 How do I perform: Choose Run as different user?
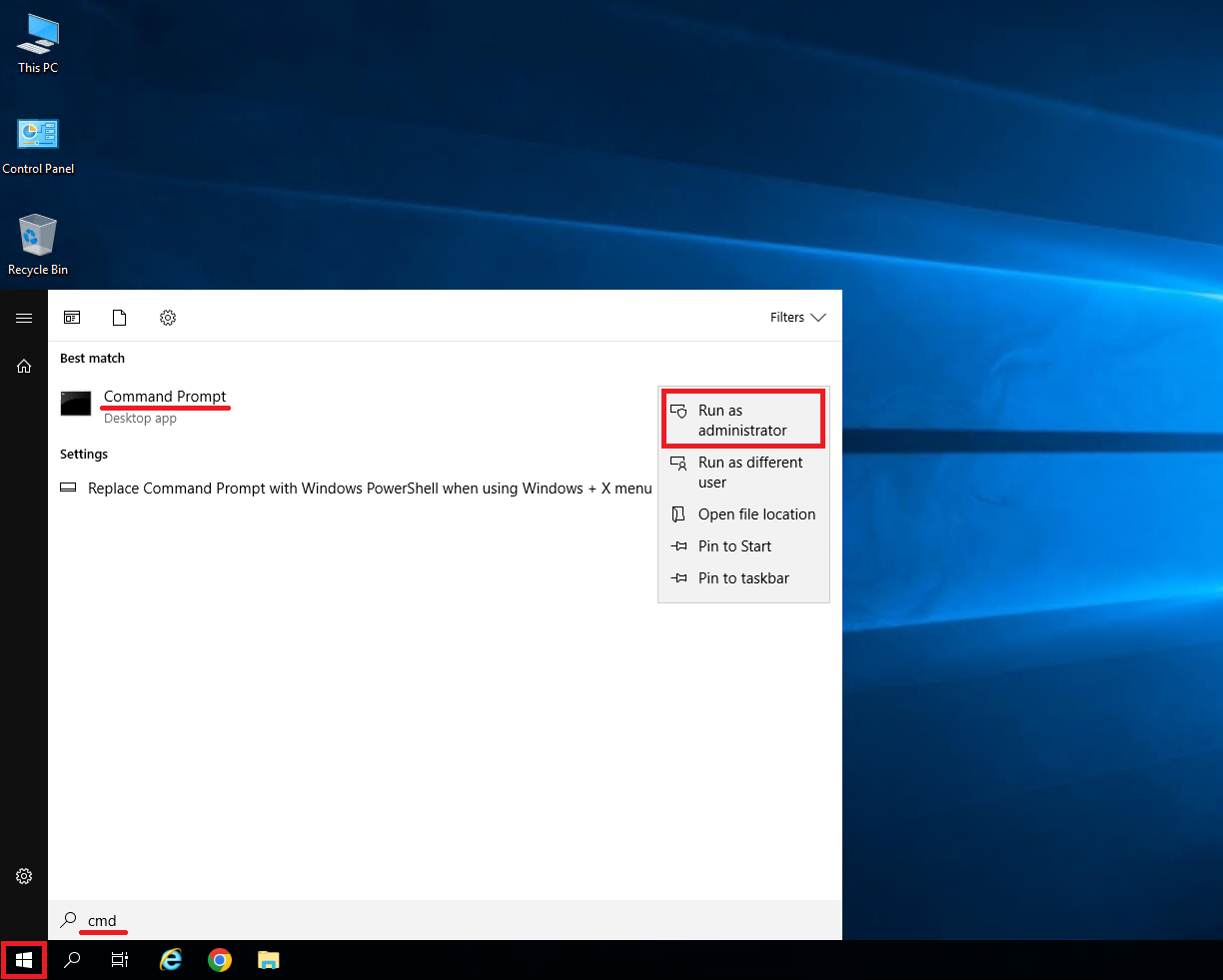[743, 473]
